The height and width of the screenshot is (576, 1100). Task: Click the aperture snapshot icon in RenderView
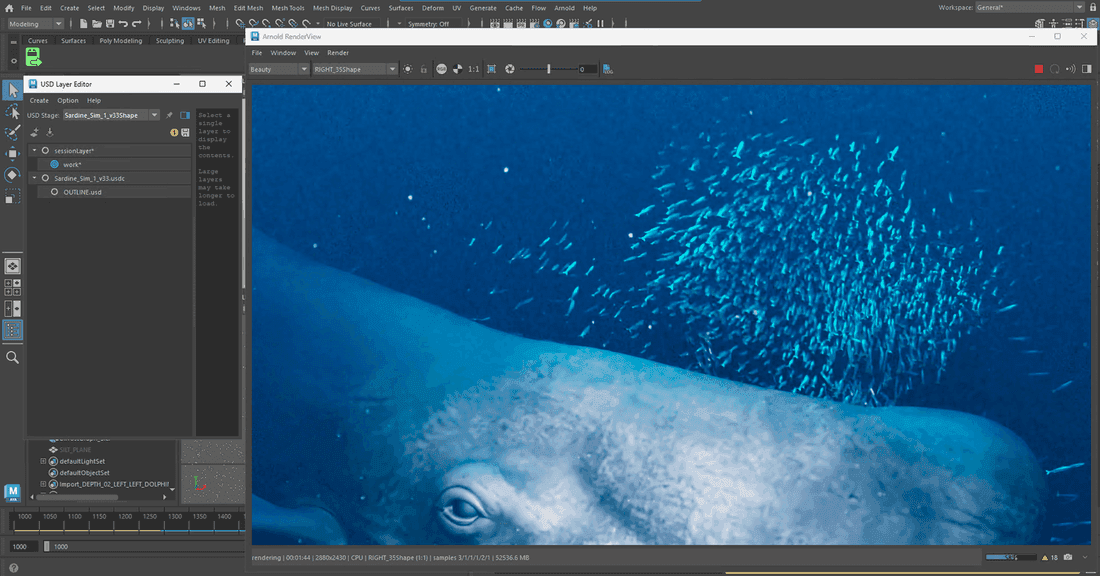(x=510, y=69)
